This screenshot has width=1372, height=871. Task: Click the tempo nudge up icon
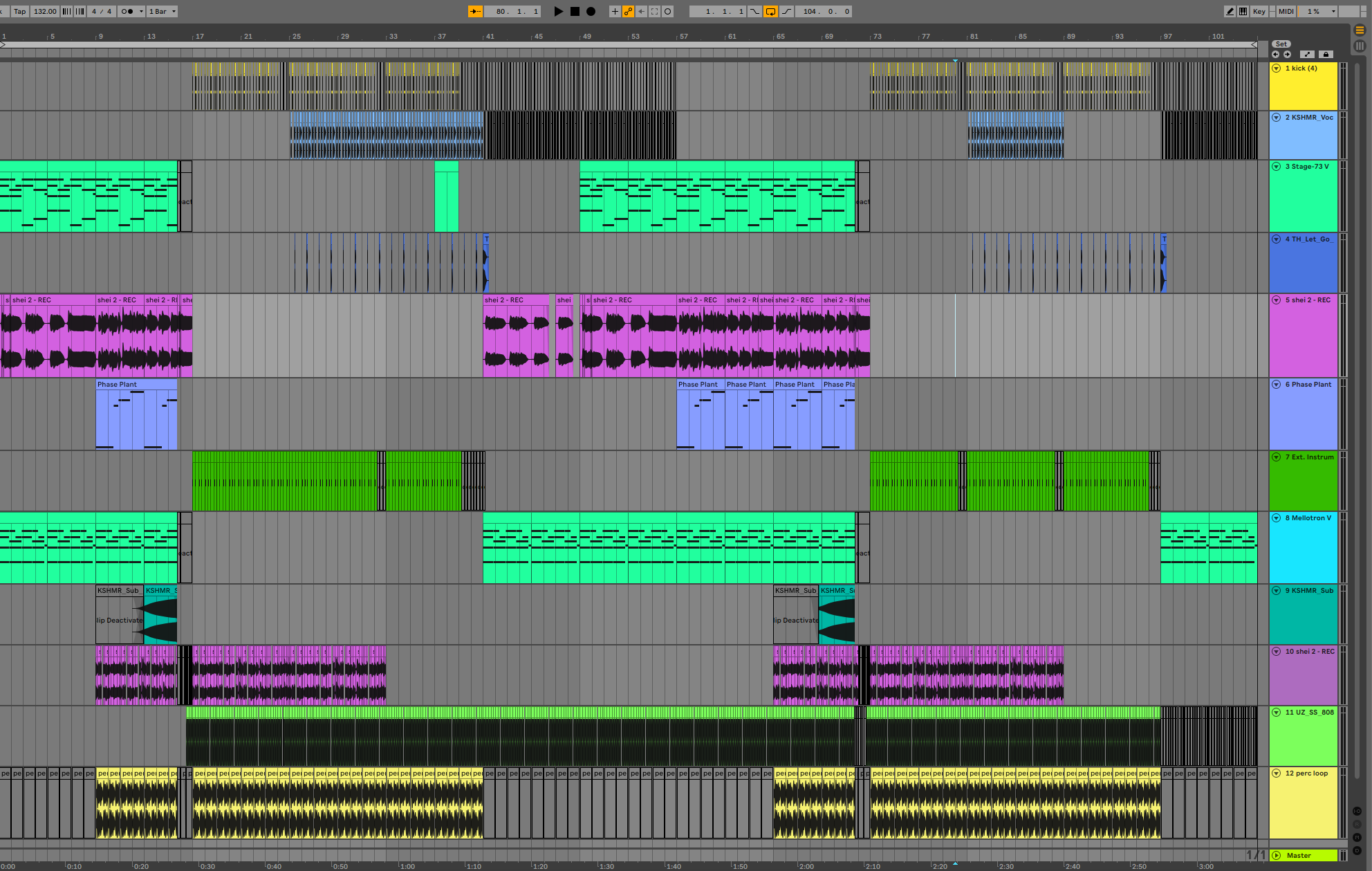coord(80,12)
